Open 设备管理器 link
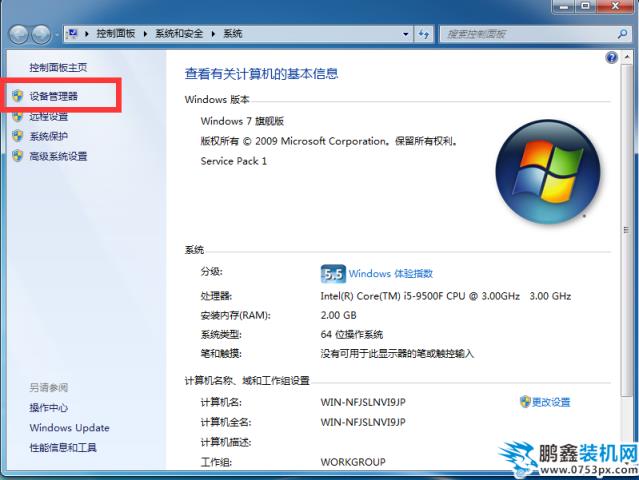Viewport: 639px width, 480px height. [x=53, y=96]
